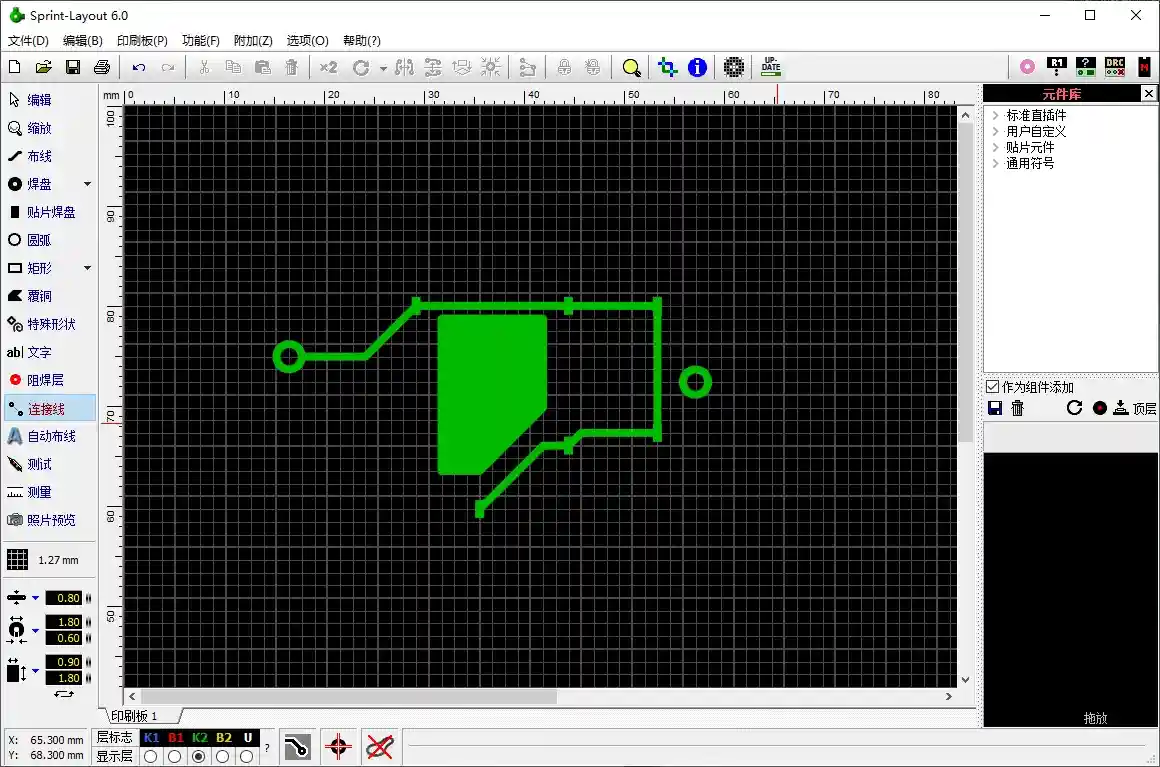Viewport: 1160px width, 767px height.
Task: Open the 选项(O) menu
Action: [307, 41]
